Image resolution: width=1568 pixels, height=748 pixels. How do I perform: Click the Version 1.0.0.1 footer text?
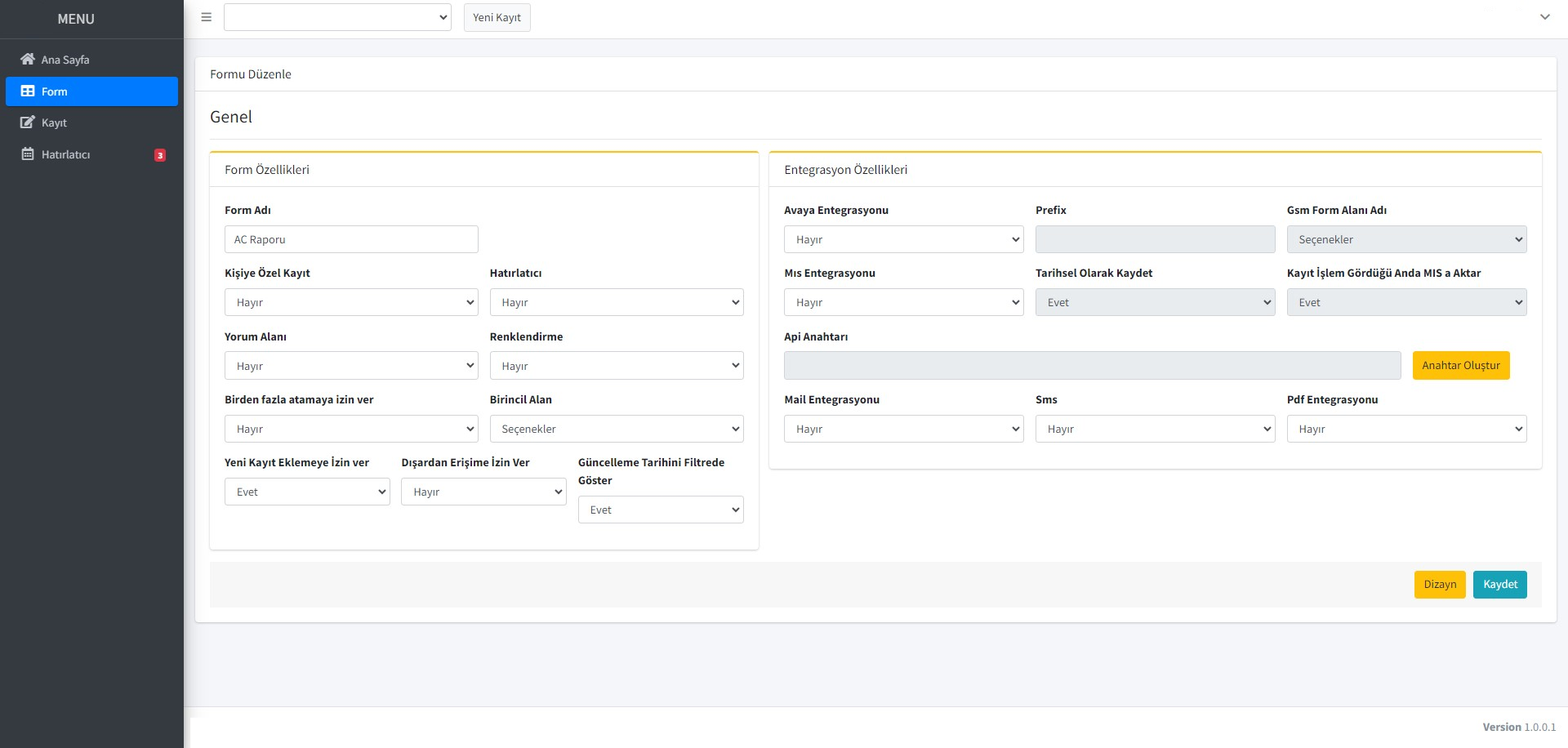(x=1519, y=727)
